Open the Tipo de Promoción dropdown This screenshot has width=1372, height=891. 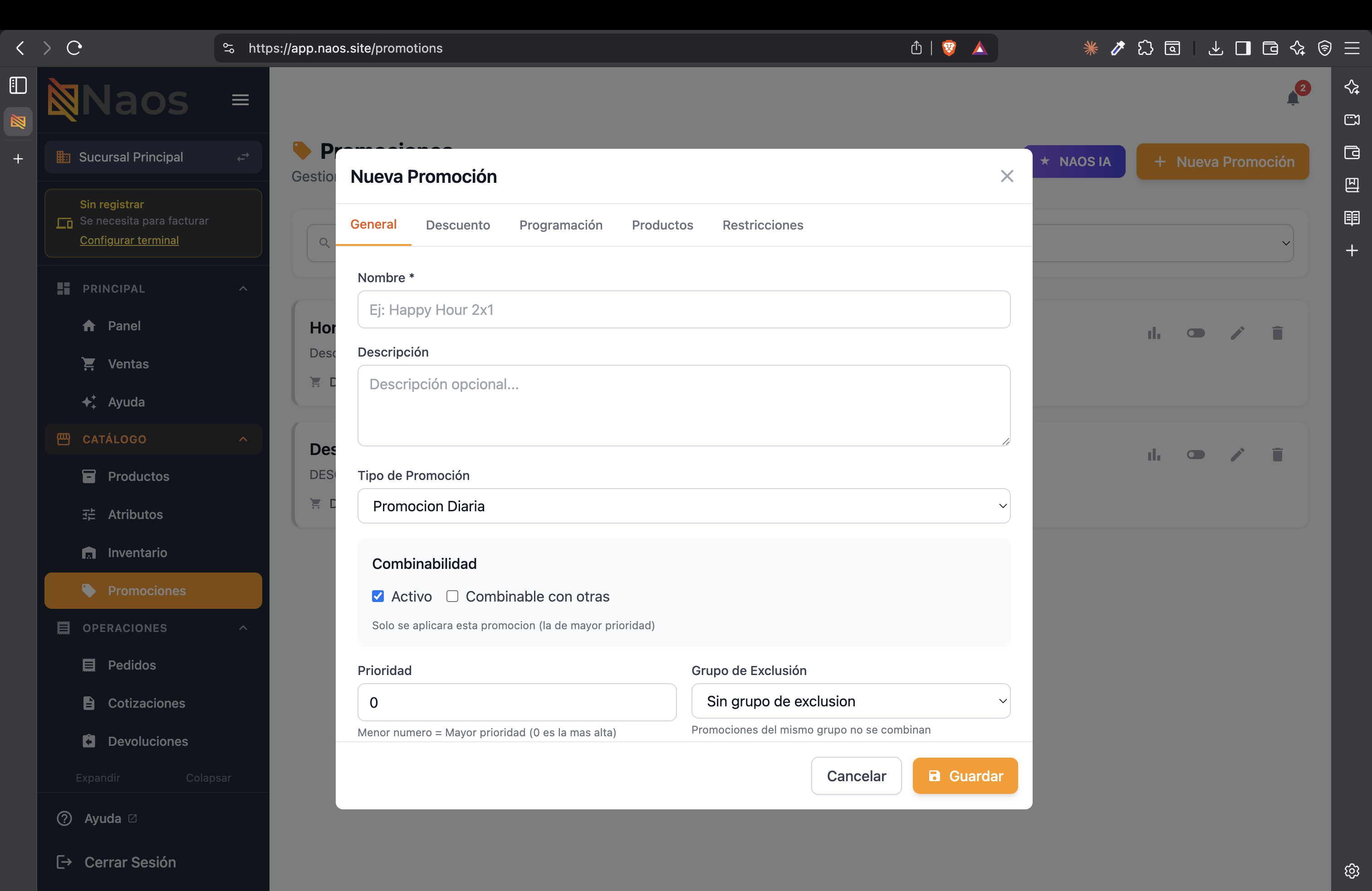(x=684, y=506)
